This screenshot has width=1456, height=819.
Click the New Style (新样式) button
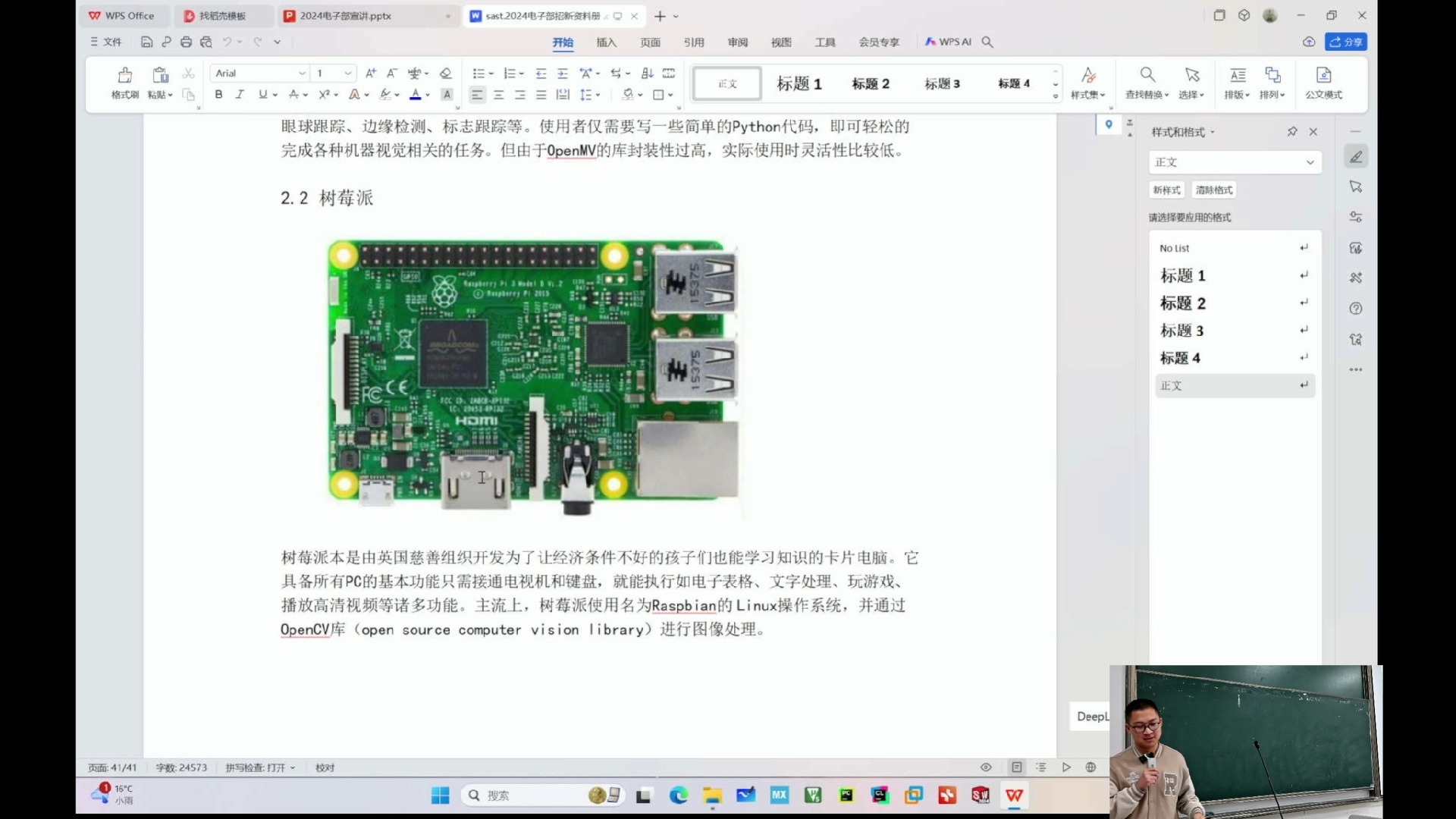(x=1166, y=190)
